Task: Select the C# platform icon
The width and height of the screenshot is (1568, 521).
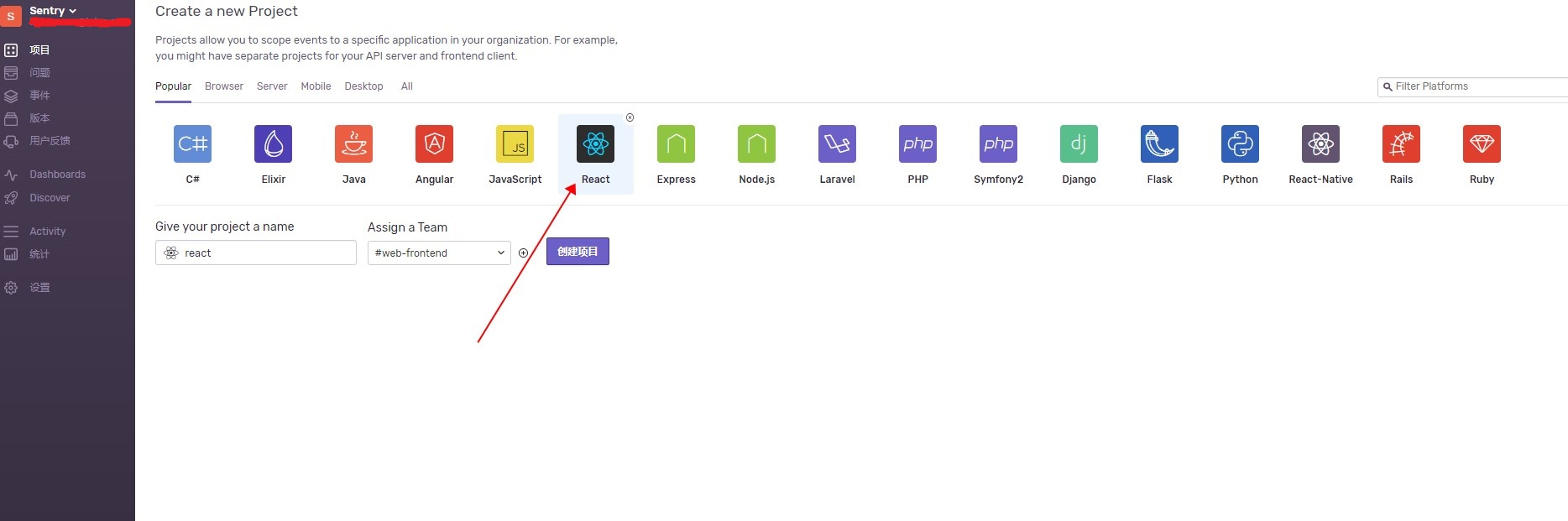Action: (192, 143)
